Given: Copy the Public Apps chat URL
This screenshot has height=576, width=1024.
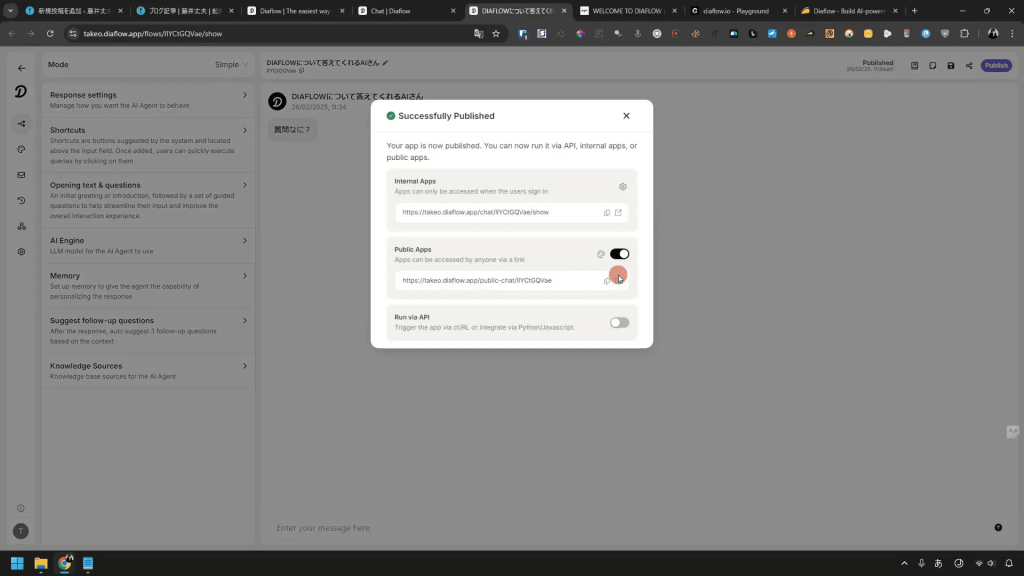Looking at the screenshot, I should coord(607,281).
